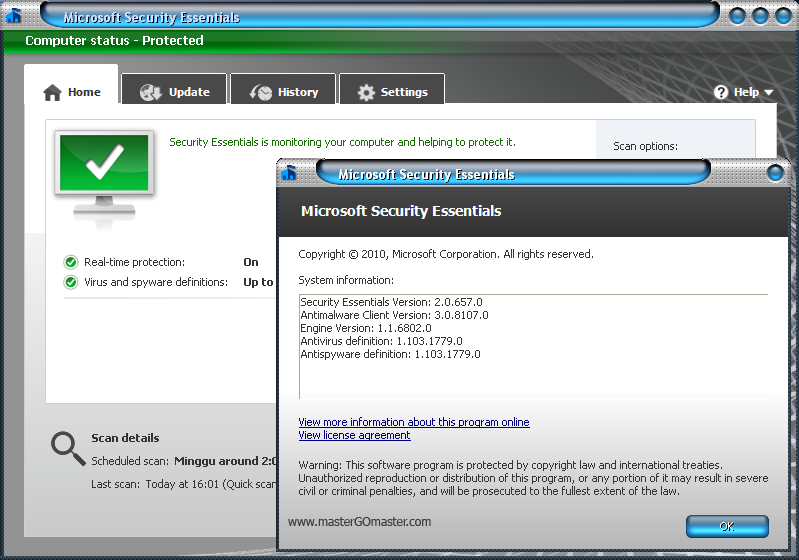Screen dimensions: 799x560
Task: Click the copyright warning paragraph
Action: 533,478
